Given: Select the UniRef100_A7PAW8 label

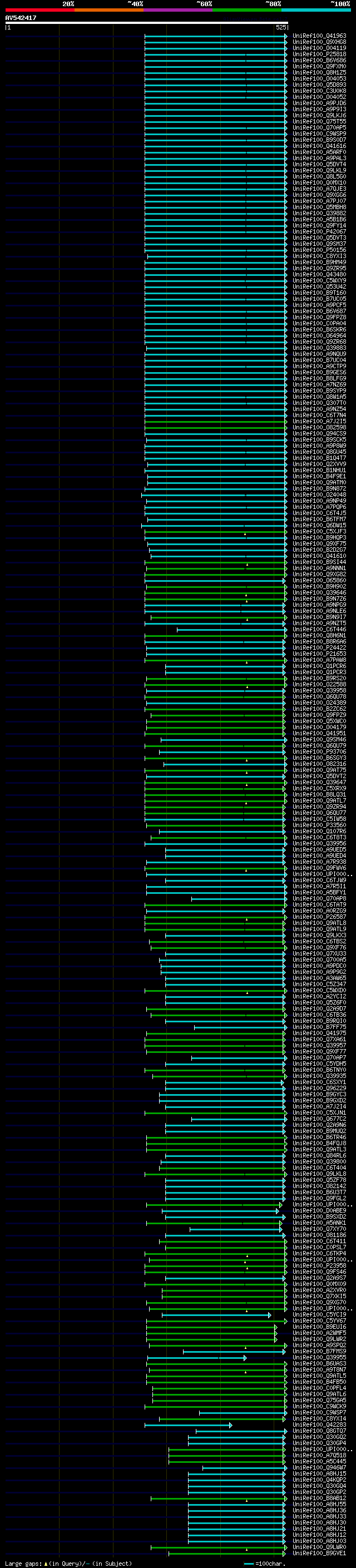Looking at the screenshot, I should click(x=319, y=660).
